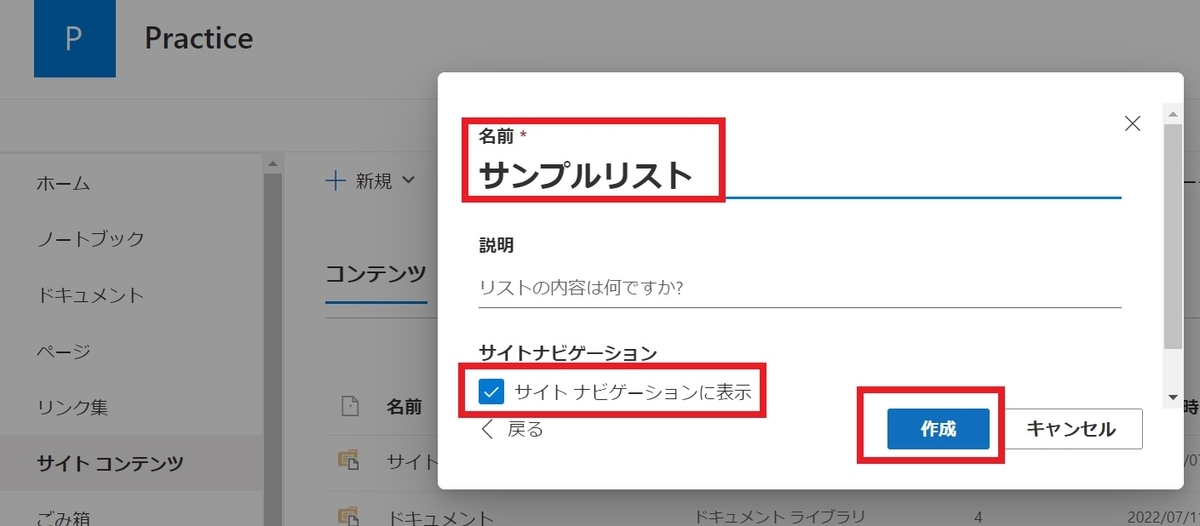Click the dialog scrollbar down arrow
Image resolution: width=1200 pixels, height=526 pixels.
pos(1172,397)
